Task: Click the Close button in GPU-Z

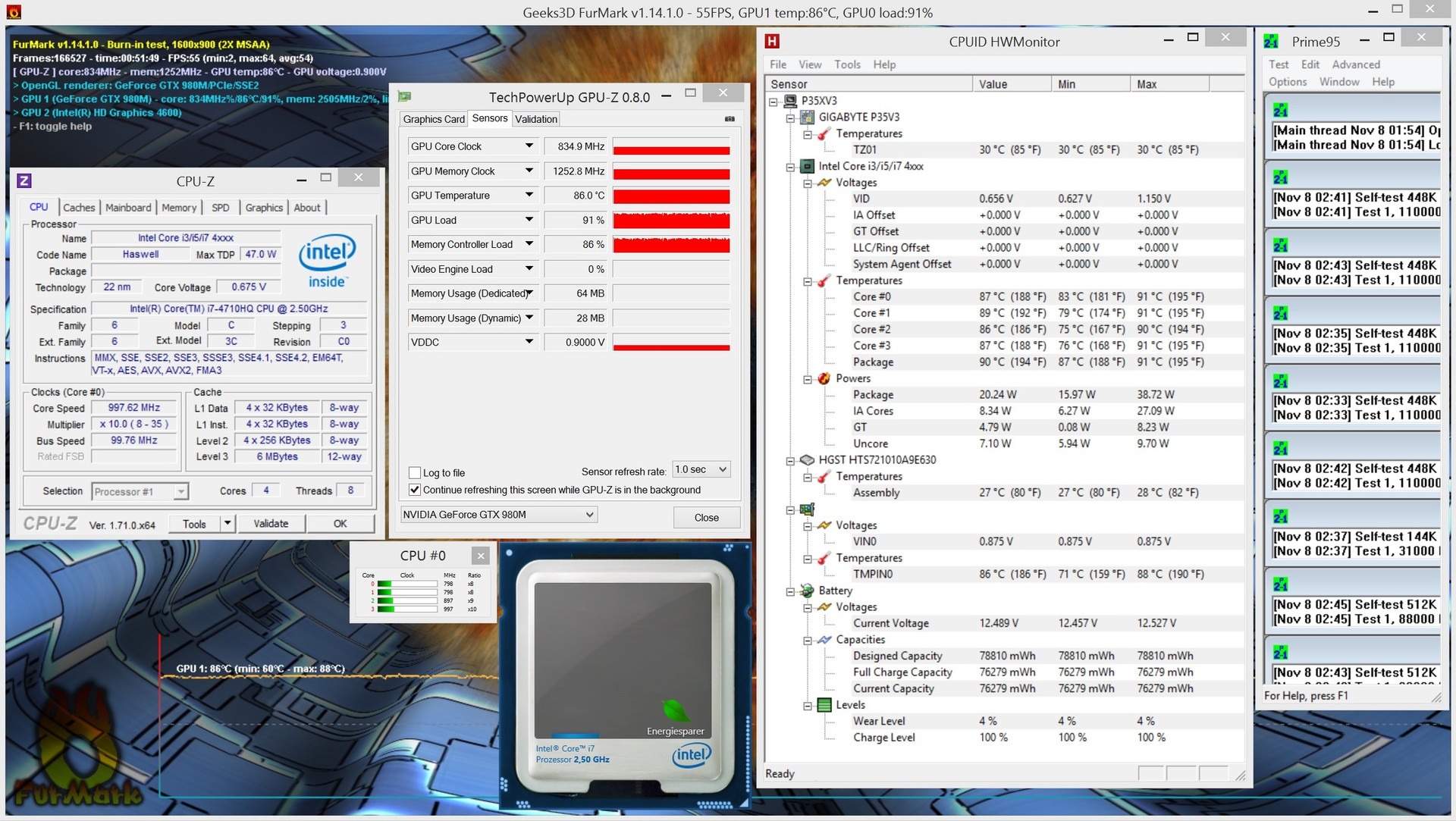Action: click(707, 518)
